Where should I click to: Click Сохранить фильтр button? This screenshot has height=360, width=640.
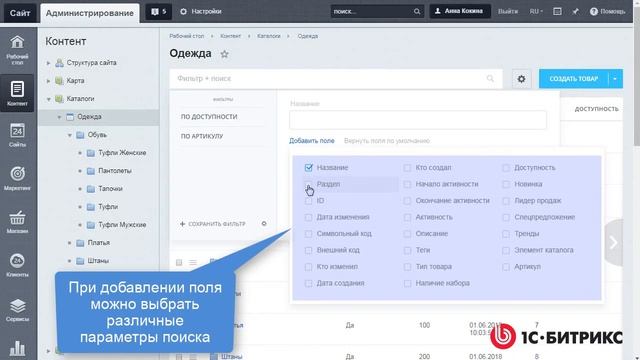[x=213, y=224]
